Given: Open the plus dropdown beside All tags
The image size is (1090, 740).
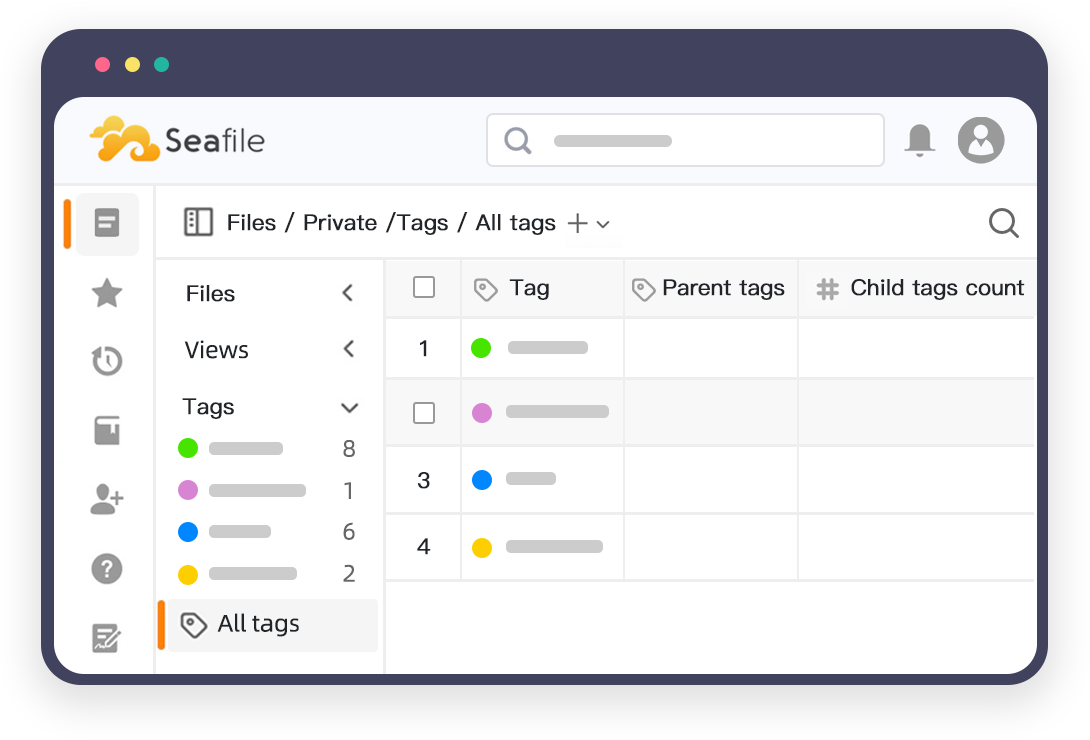Looking at the screenshot, I should click(x=588, y=223).
